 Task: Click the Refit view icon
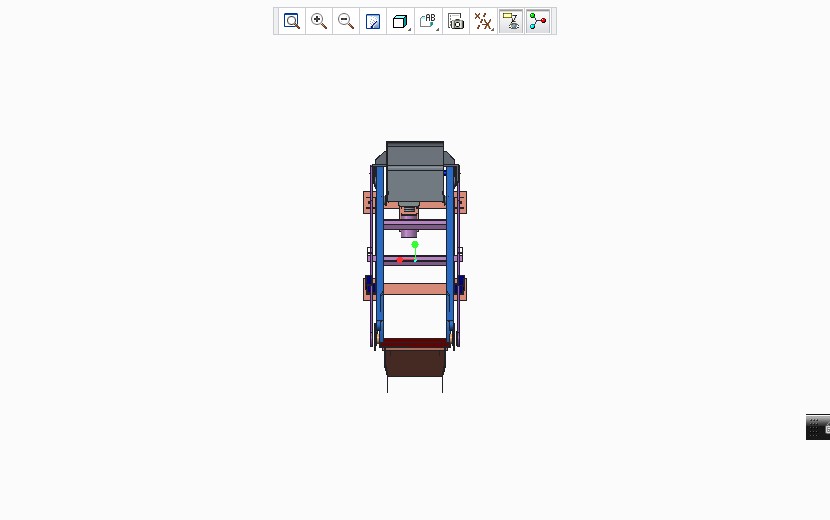coord(292,21)
